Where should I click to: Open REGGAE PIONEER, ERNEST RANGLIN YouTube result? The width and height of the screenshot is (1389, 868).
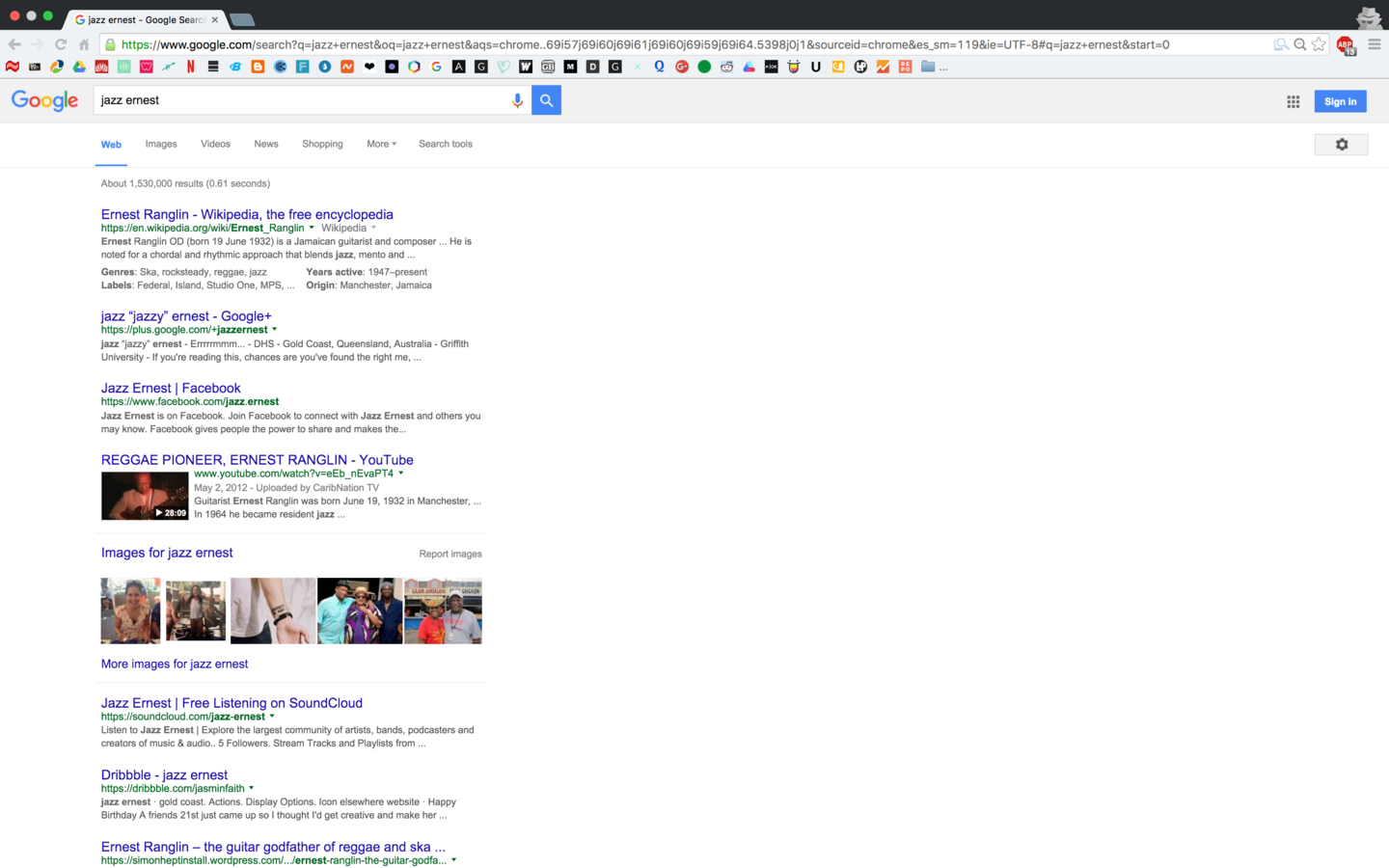click(257, 460)
